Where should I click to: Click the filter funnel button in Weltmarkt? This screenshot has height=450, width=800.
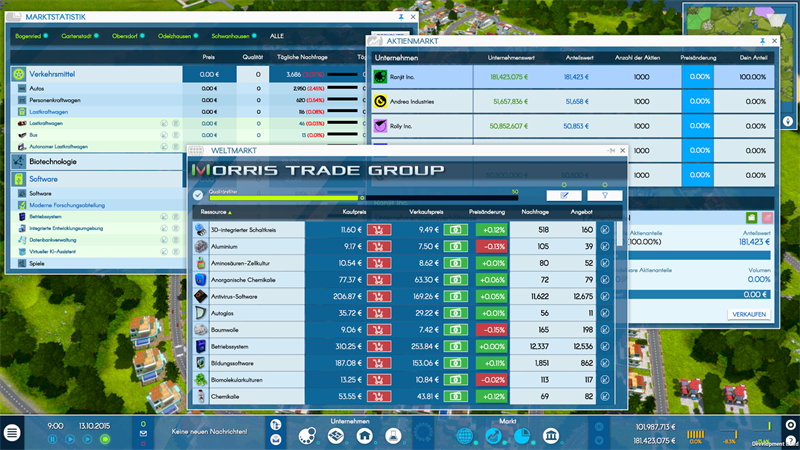604,196
